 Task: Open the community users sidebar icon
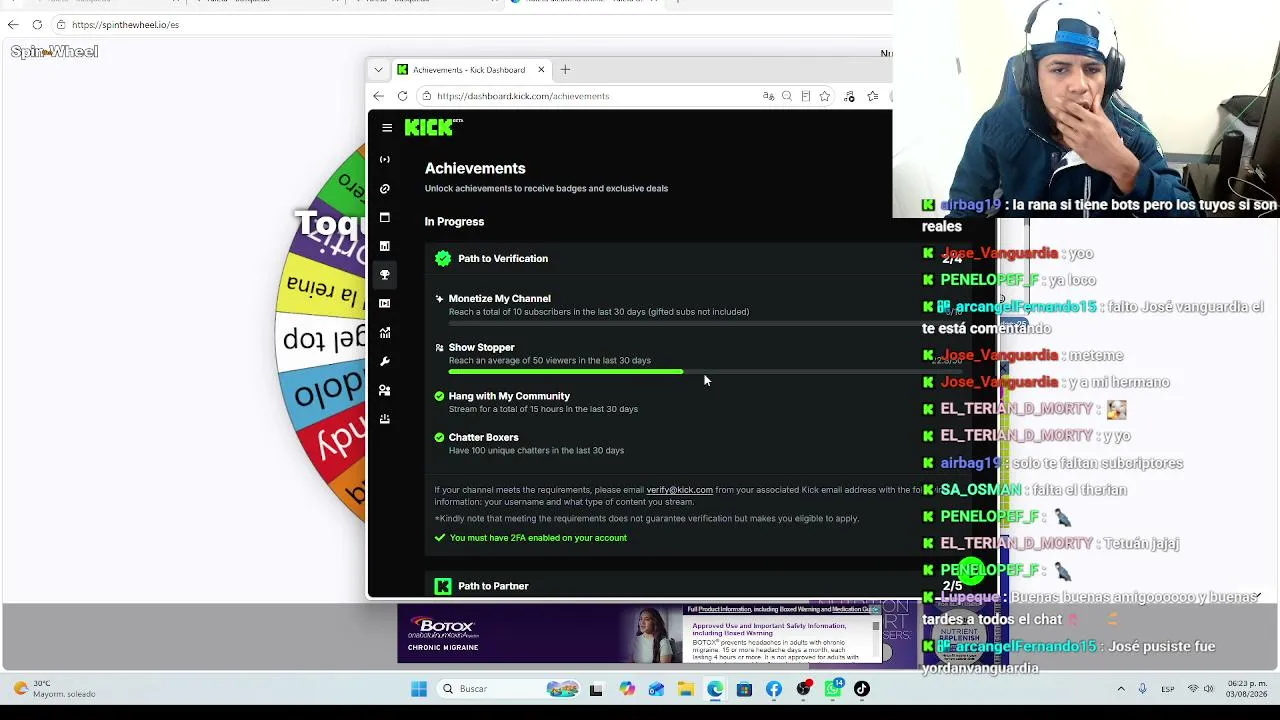point(385,390)
